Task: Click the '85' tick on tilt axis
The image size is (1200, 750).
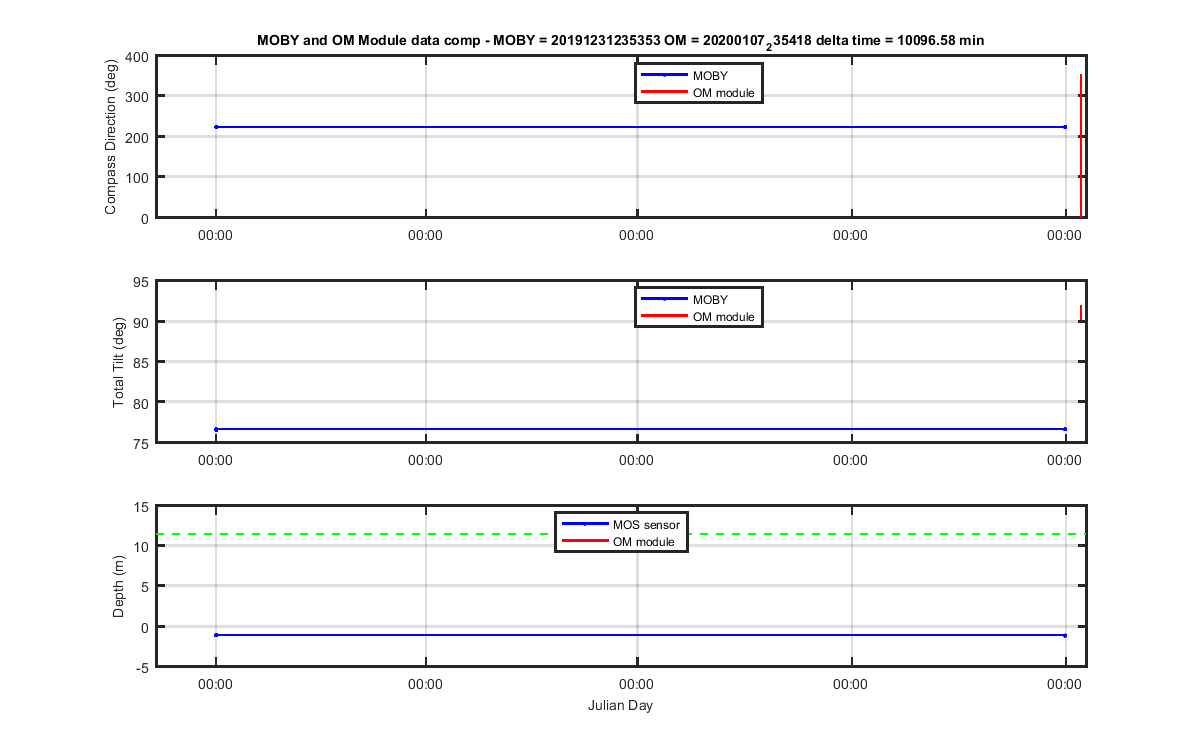Action: 142,362
